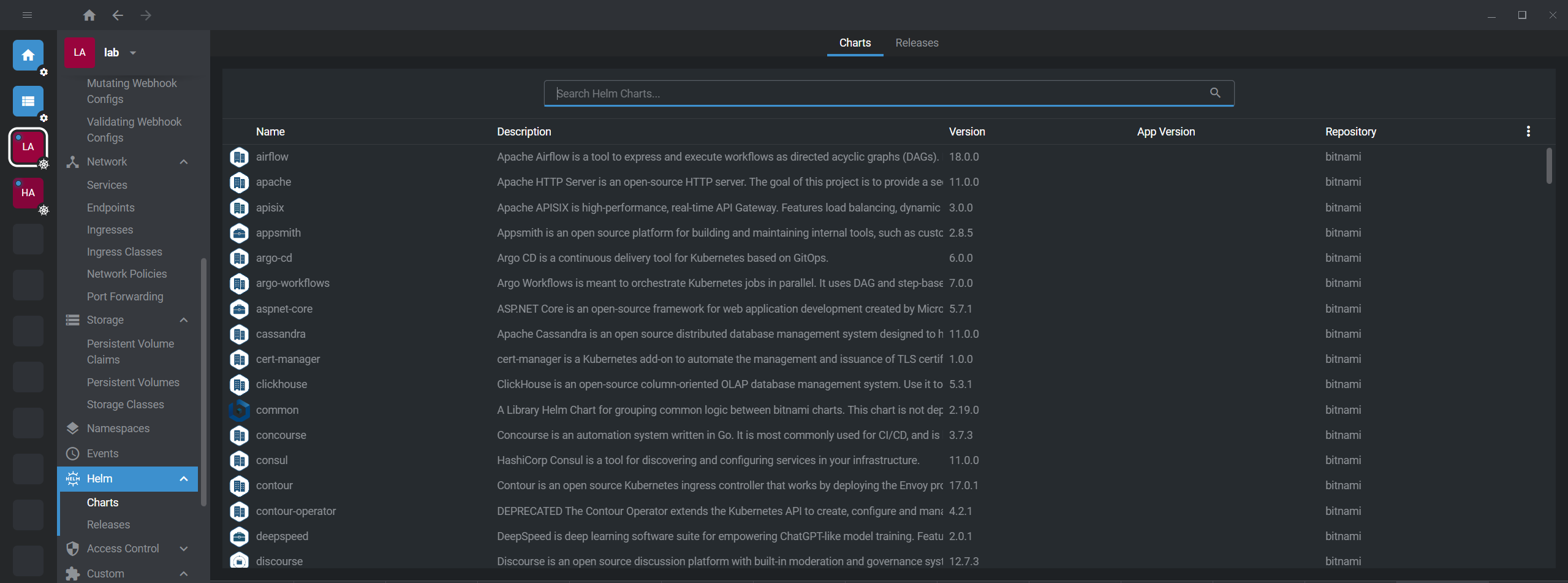Open the lab cluster dropdown arrow
This screenshot has height=583, width=1568.
pos(133,53)
